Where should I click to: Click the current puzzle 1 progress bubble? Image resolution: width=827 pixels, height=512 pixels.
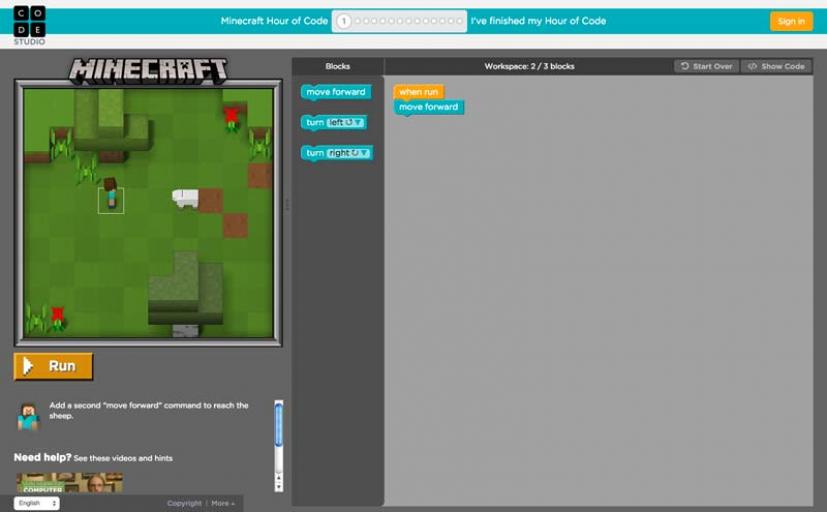pos(343,21)
